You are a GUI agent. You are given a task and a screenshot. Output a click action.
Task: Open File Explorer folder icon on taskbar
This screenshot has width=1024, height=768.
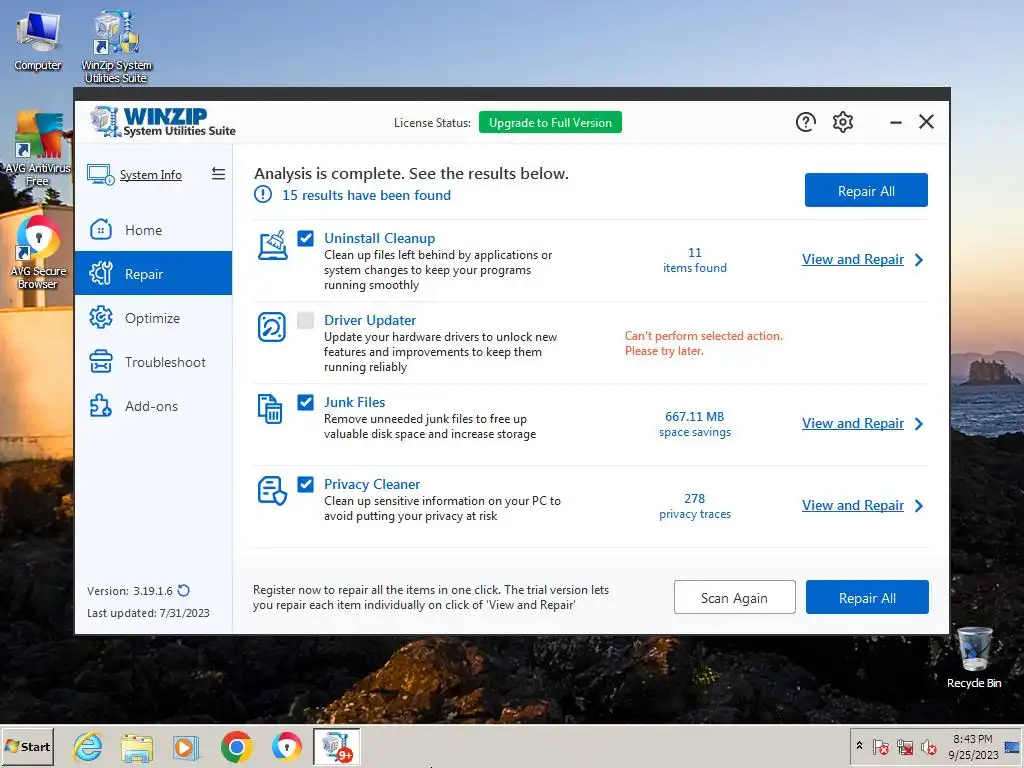point(137,747)
